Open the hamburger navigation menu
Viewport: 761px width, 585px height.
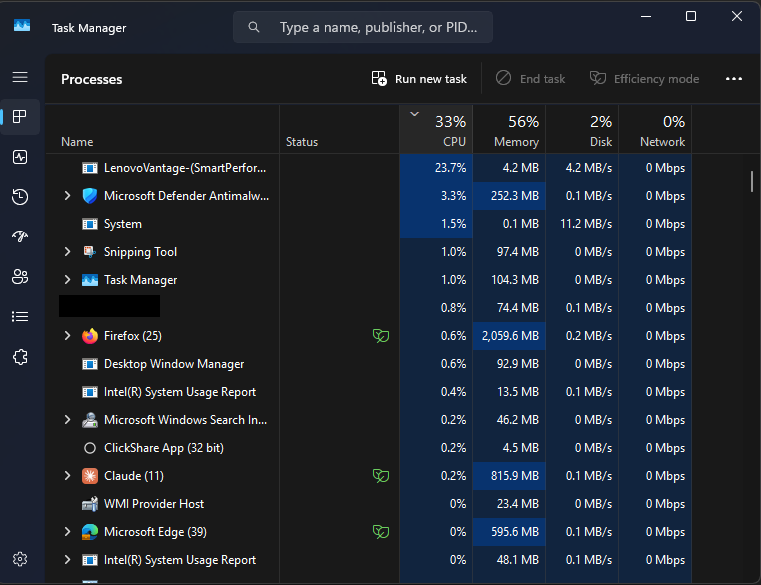coord(20,77)
